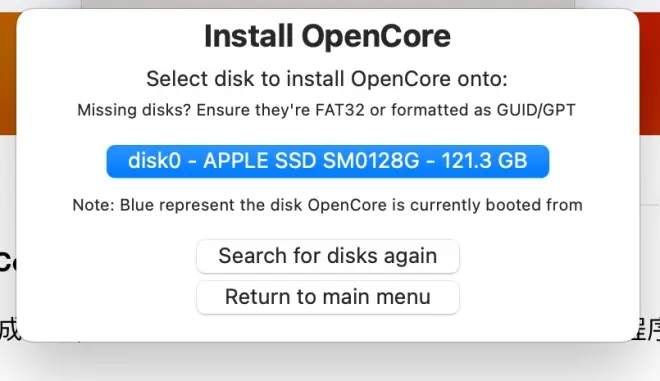The height and width of the screenshot is (381, 660).
Task: Select disk0 APPLE SSD SM0128G disk
Action: coord(327,161)
